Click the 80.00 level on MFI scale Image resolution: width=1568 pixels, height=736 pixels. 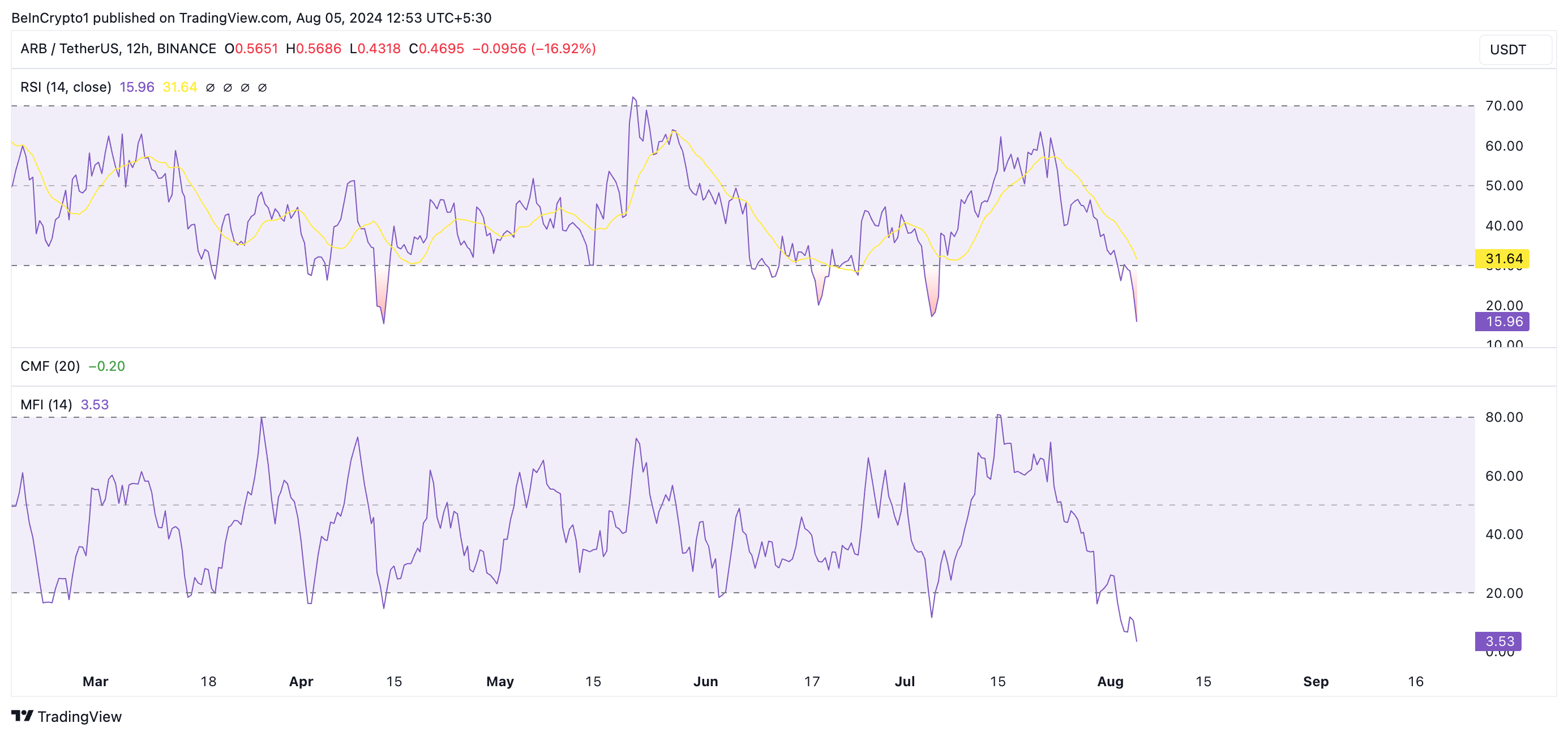coord(1503,417)
